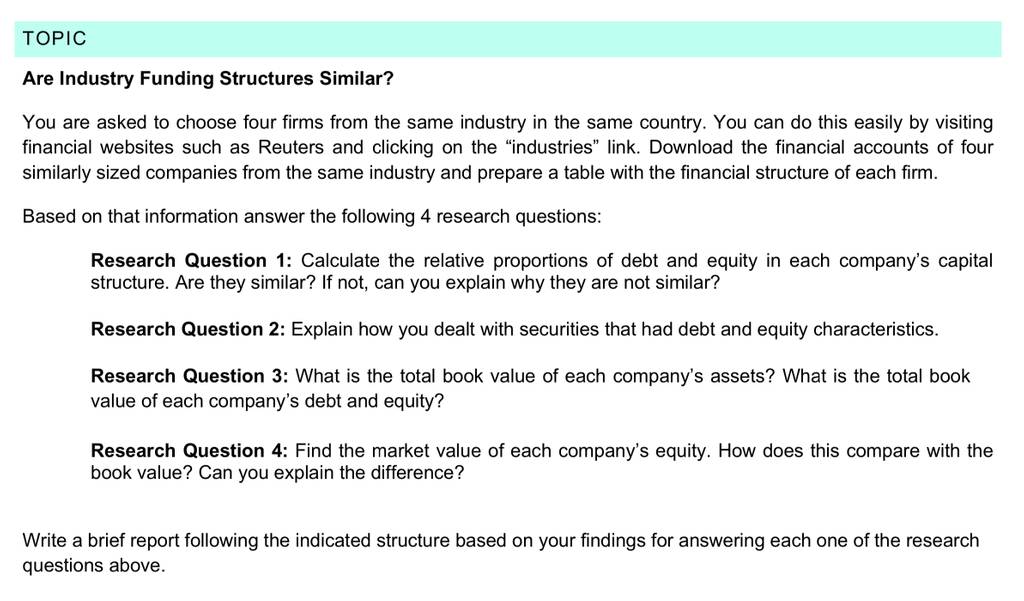Click the Research Question 1 label
Screen dimensions: 1024x601
191,261
